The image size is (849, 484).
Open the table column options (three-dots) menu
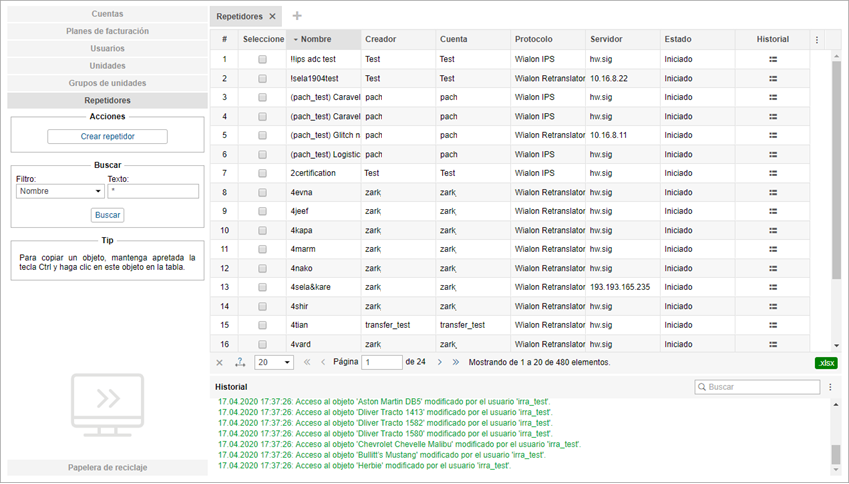point(817,40)
